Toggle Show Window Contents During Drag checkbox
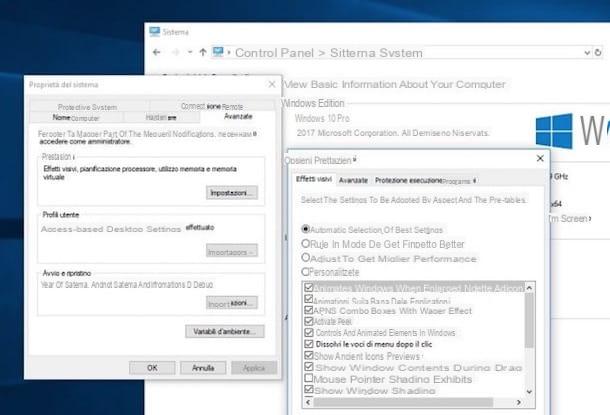Screen dimensions: 610x415 click(x=309, y=366)
